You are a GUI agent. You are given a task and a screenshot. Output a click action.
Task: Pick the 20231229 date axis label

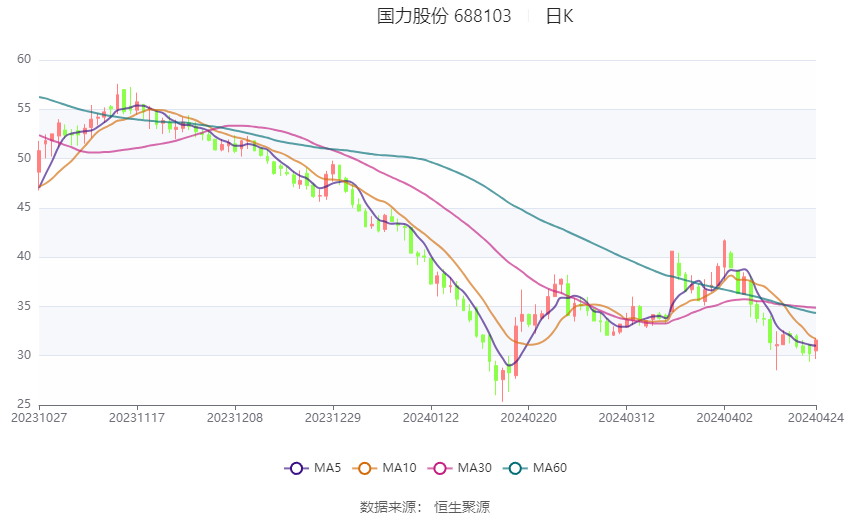click(x=332, y=418)
